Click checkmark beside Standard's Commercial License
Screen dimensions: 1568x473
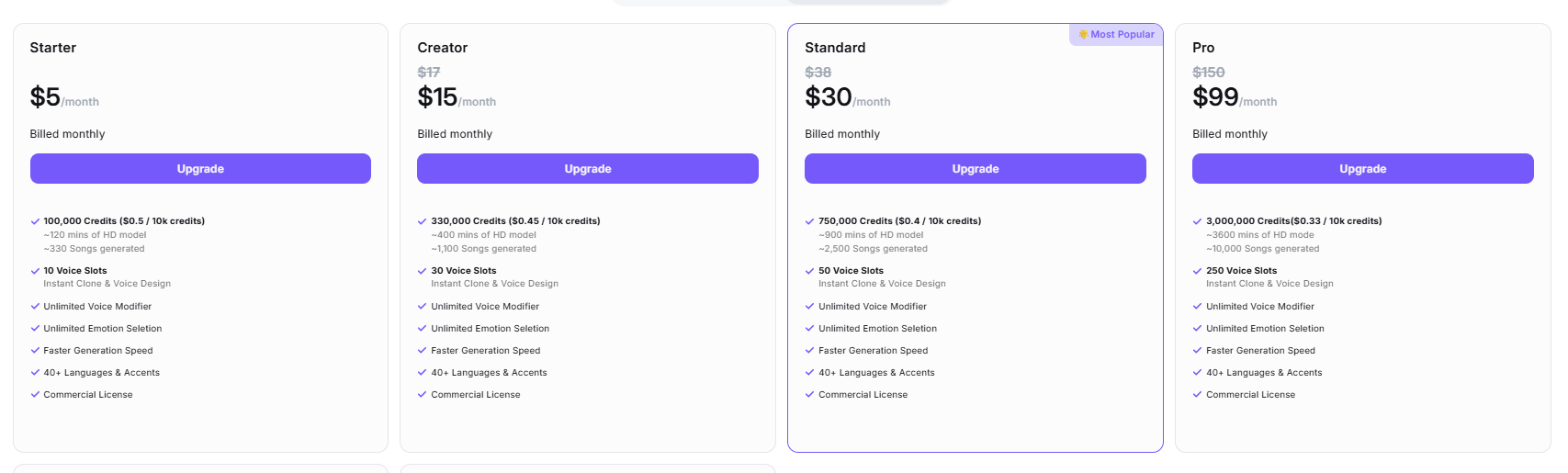tap(810, 395)
